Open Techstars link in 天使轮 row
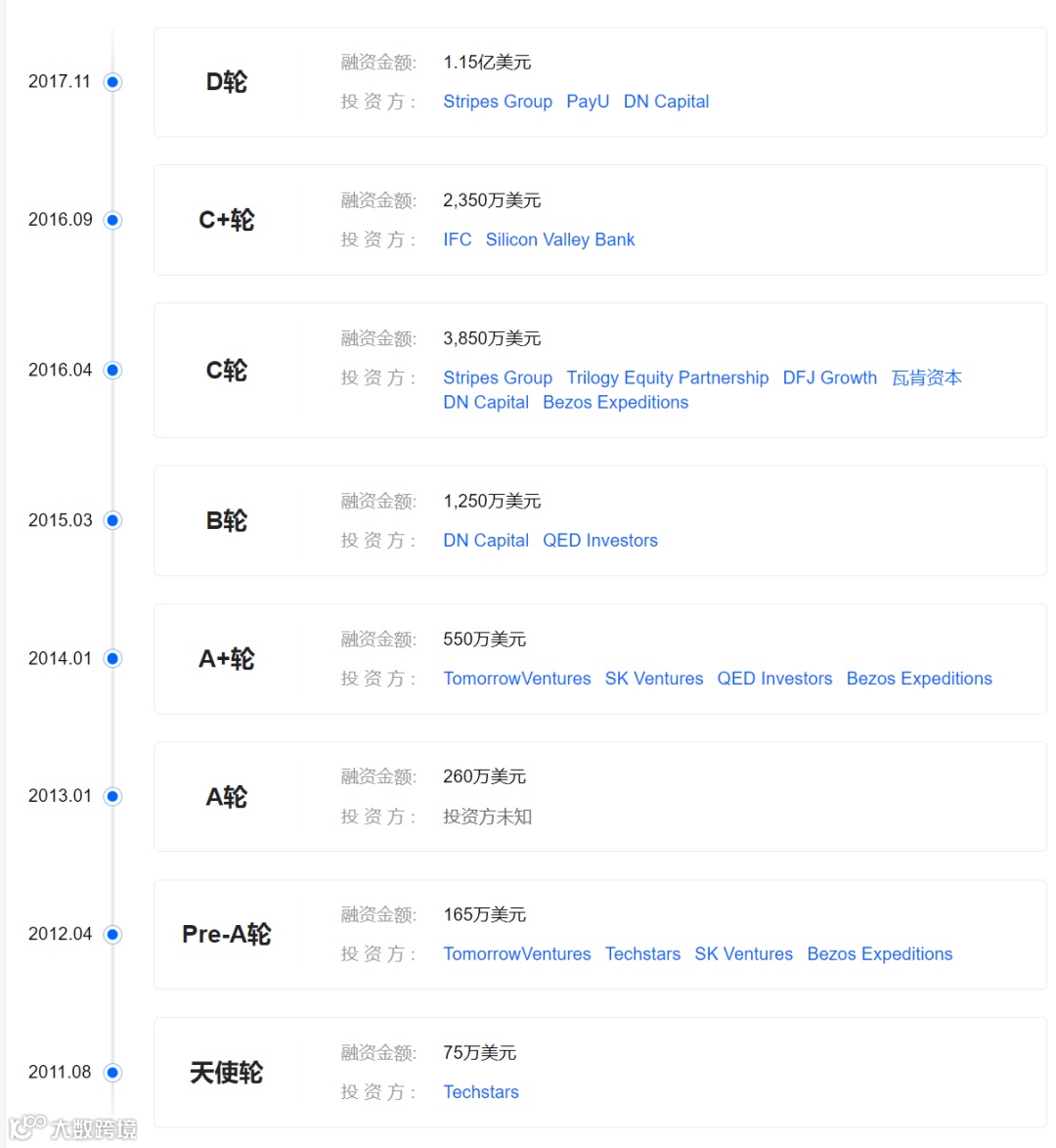The image size is (1056, 1148). (x=480, y=1091)
